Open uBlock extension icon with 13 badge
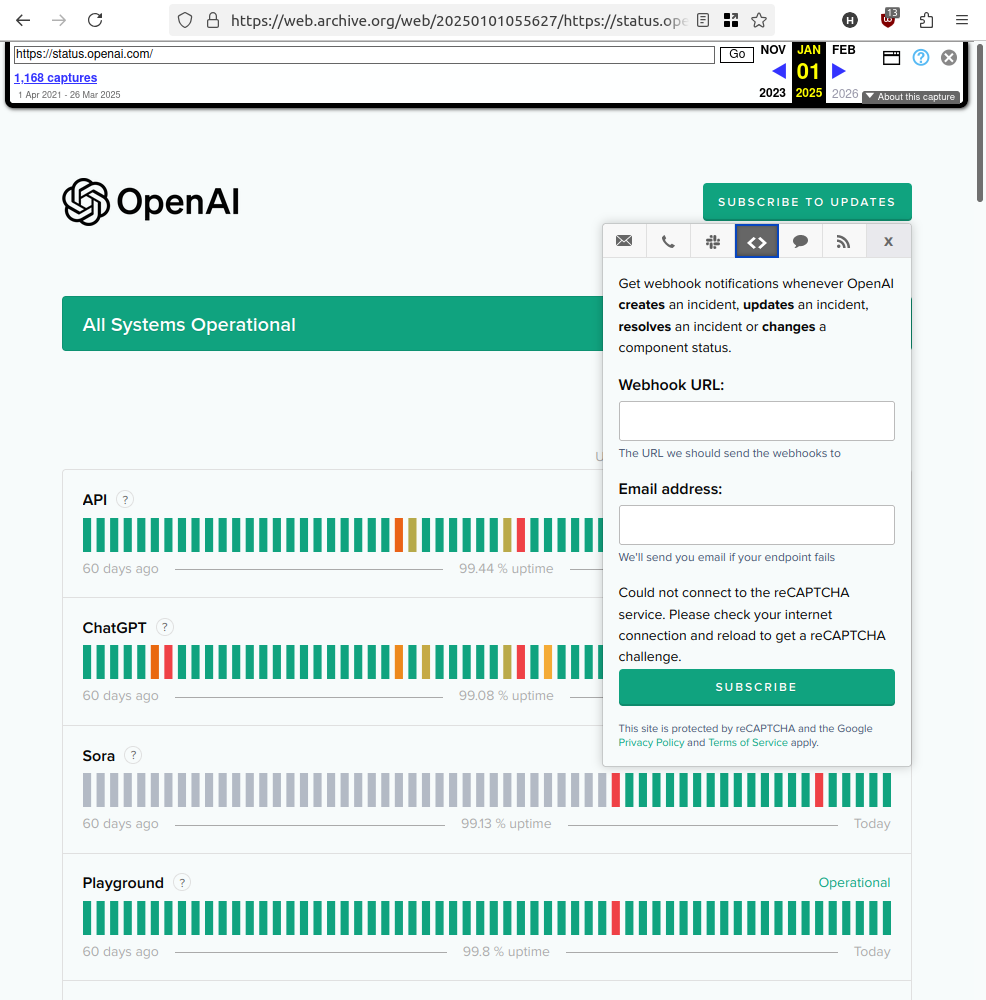Screen dimensions: 986x1000 (x=888, y=19)
